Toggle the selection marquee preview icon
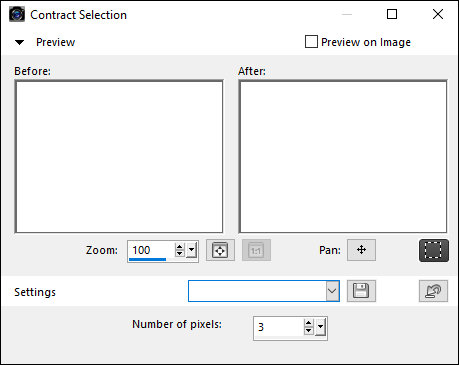 pyautogui.click(x=434, y=250)
